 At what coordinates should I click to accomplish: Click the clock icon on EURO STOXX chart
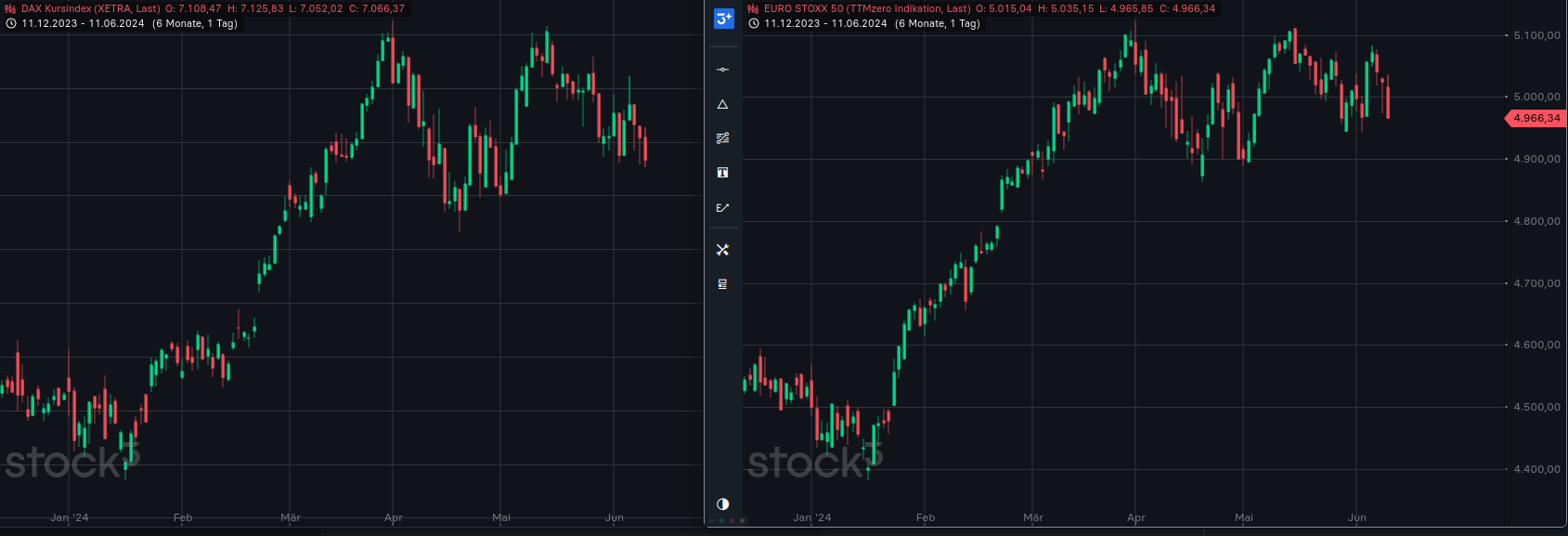pyautogui.click(x=753, y=24)
